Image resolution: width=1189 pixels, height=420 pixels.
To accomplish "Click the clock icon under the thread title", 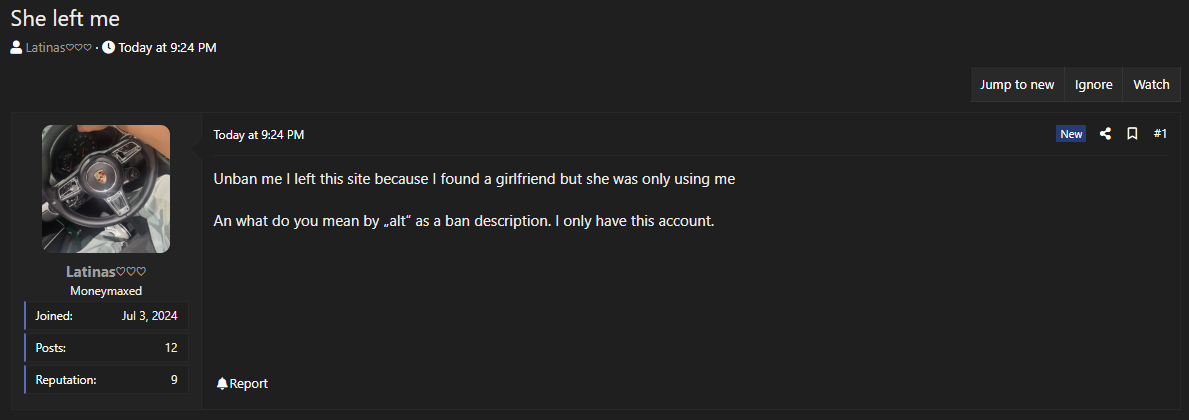I will (108, 47).
